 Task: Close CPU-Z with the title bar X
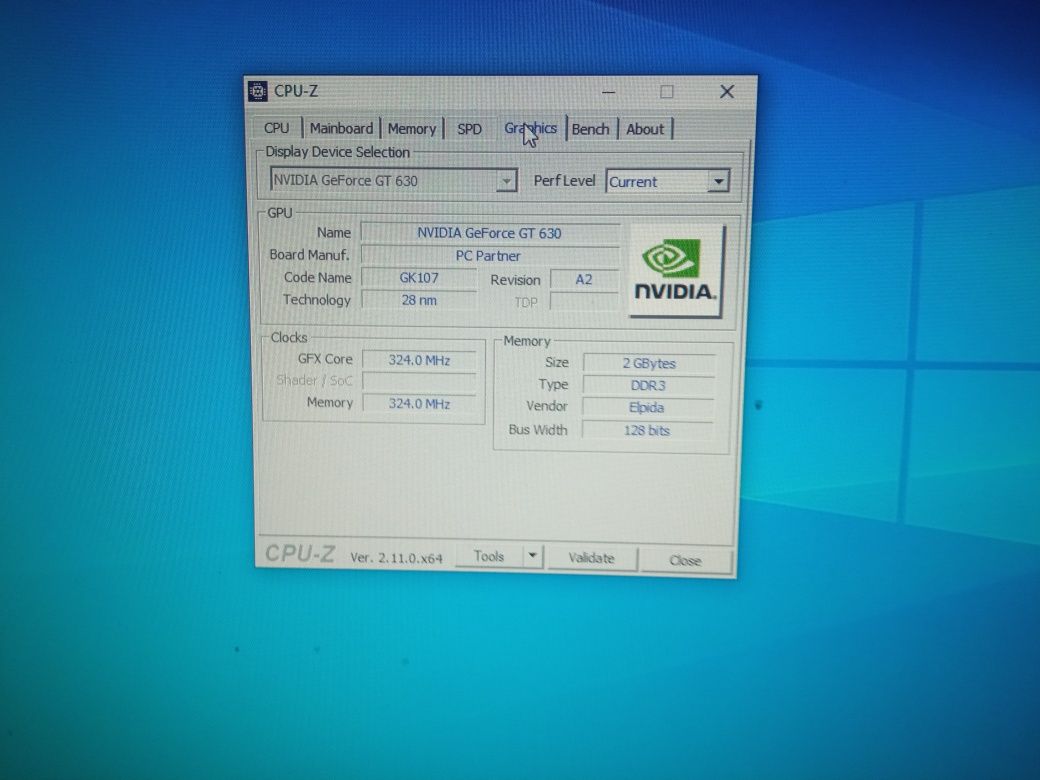coord(727,92)
